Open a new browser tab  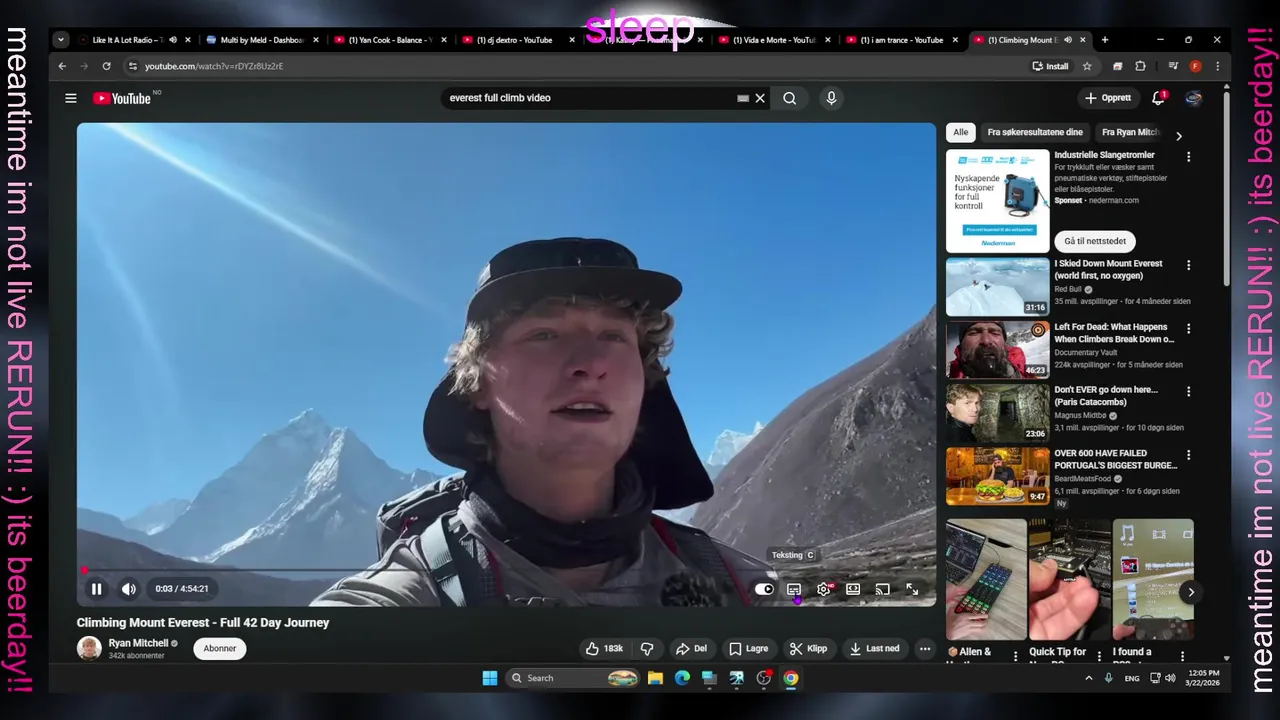[1104, 40]
